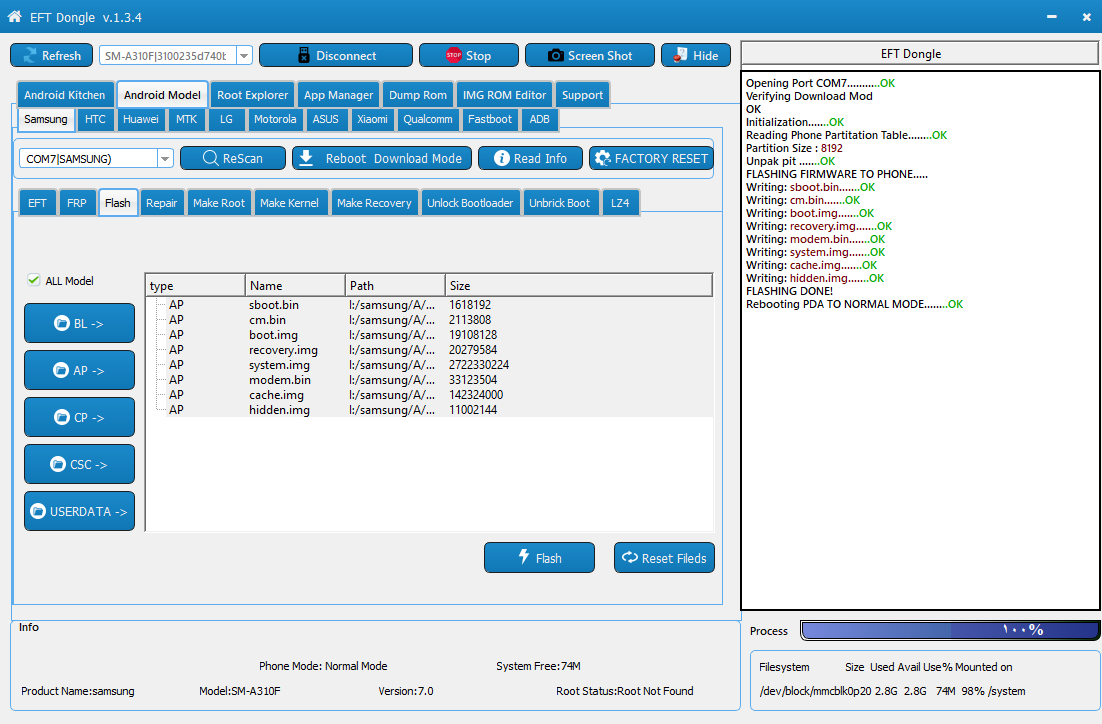Toggle the ALL Model checkbox

(x=34, y=280)
